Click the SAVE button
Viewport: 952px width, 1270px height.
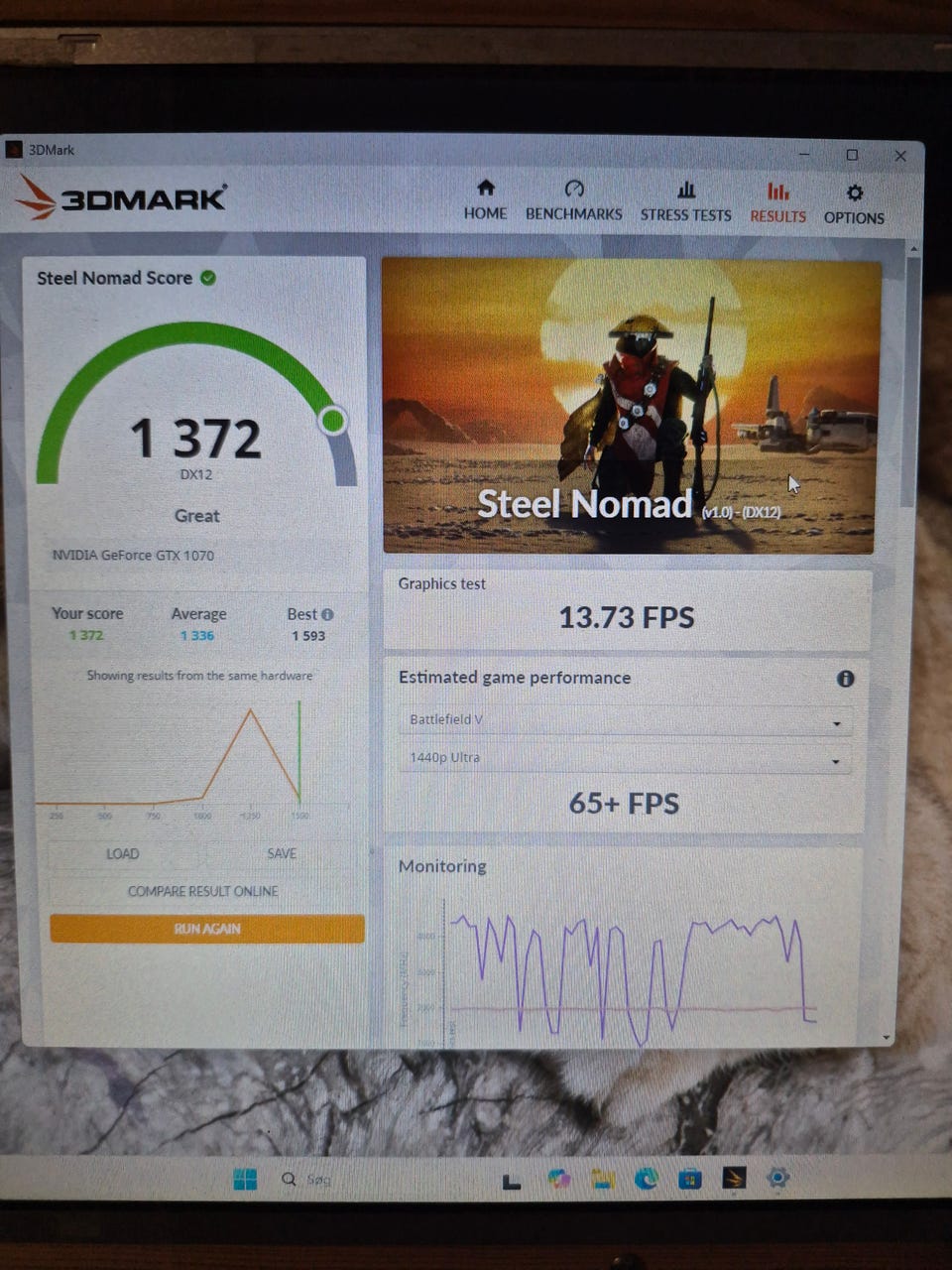(x=282, y=853)
